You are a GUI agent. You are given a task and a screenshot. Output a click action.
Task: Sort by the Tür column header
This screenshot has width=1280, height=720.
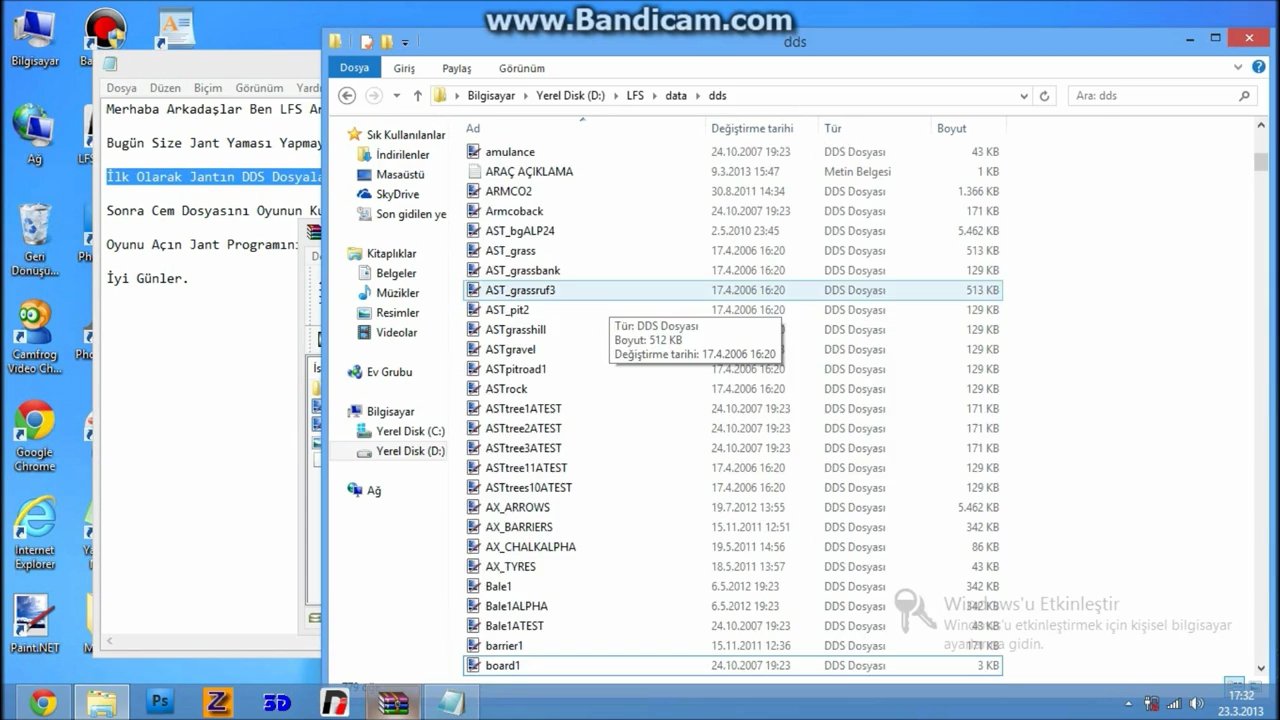[875, 128]
